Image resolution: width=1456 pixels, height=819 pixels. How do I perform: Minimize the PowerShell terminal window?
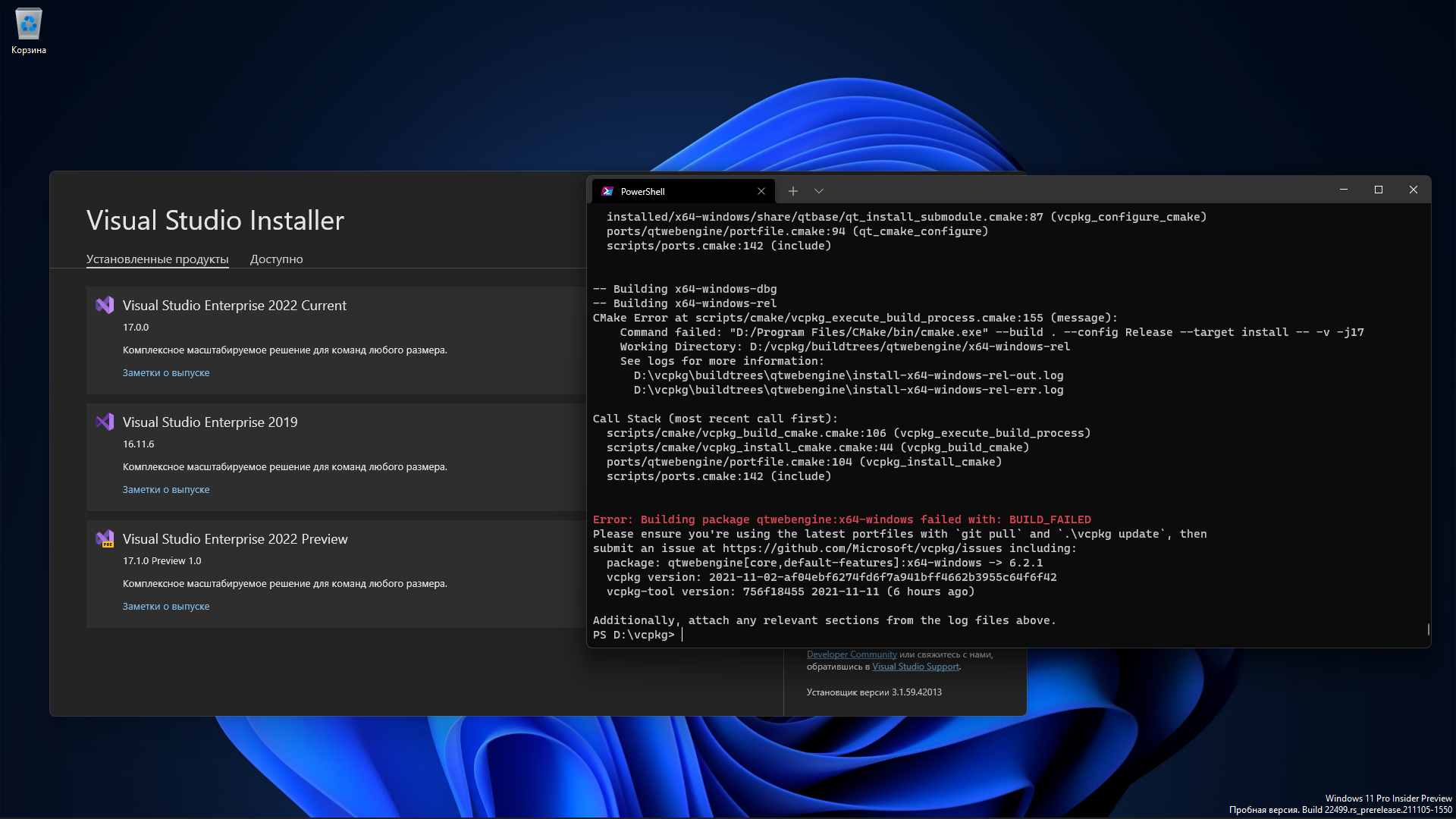[1344, 190]
